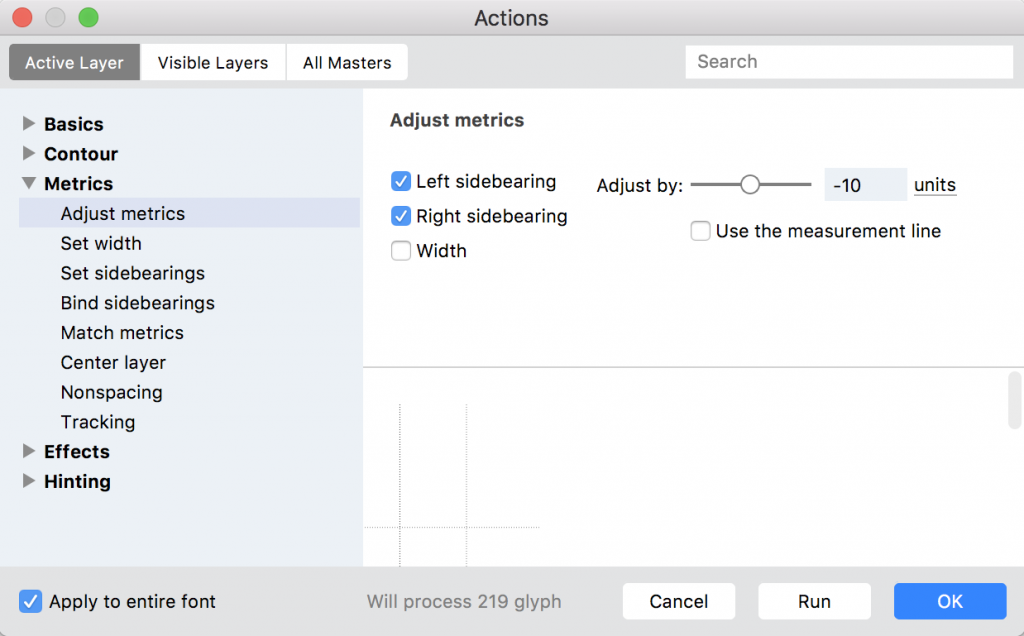Click the Adjust by slider handle

pos(750,185)
